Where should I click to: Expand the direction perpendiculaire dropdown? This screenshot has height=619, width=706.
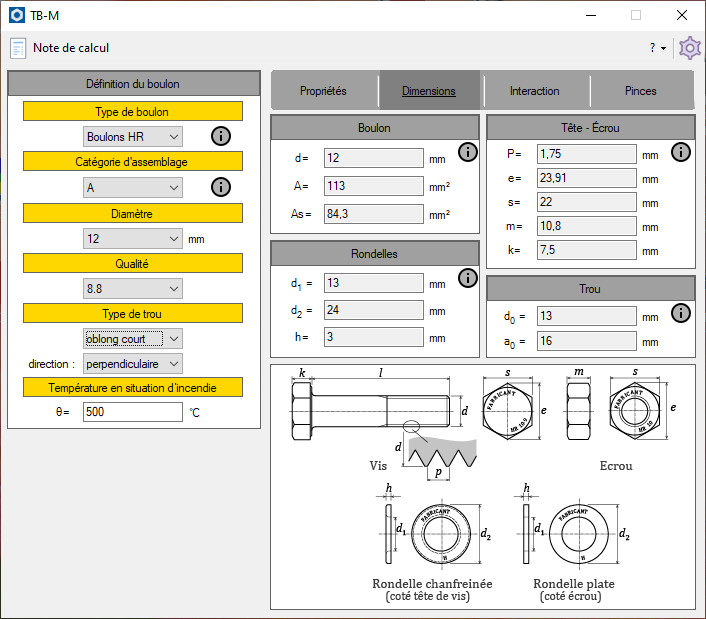[133, 364]
